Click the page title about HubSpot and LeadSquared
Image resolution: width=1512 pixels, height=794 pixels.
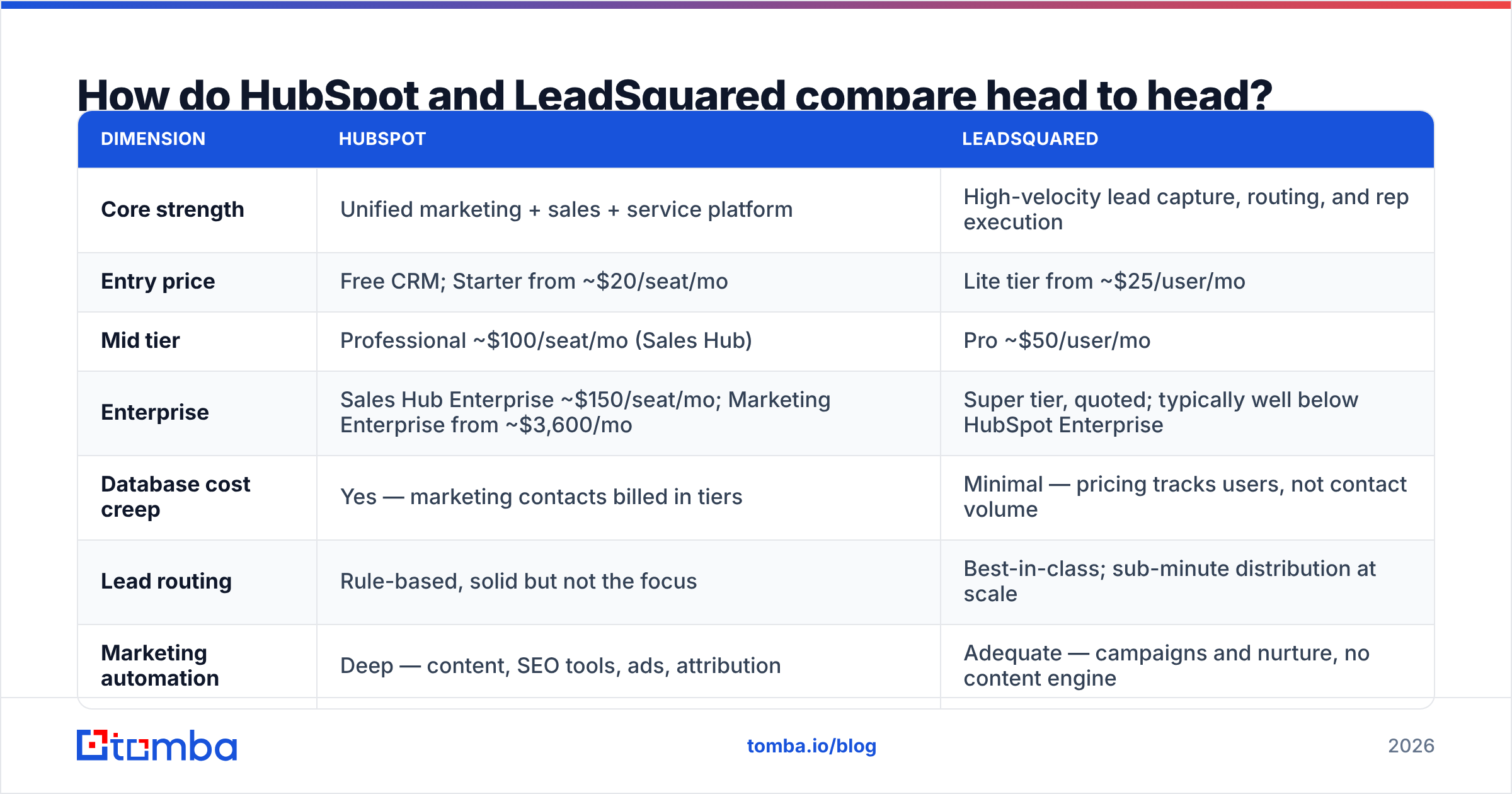coord(674,95)
